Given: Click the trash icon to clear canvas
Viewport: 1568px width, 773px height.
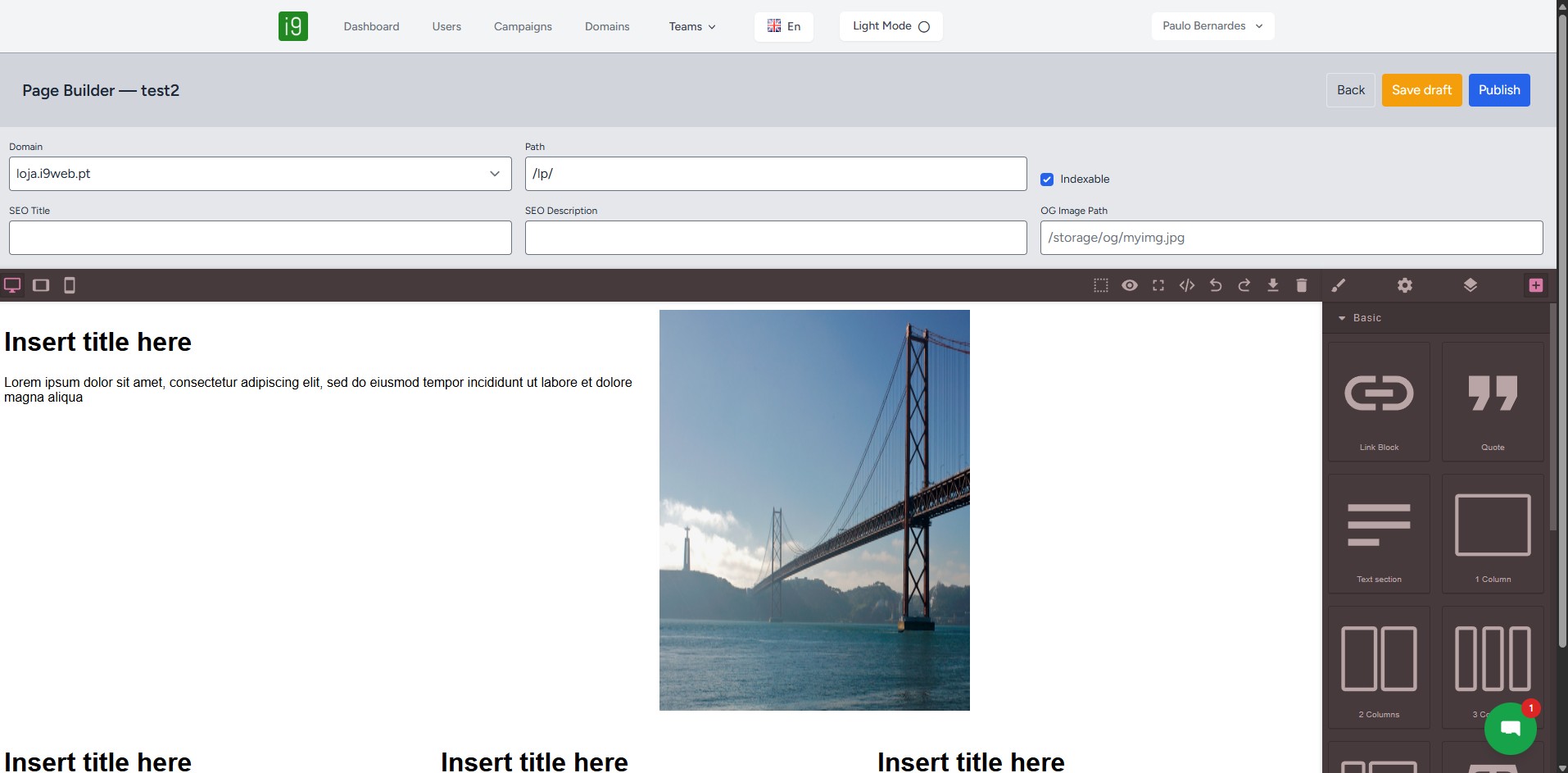Looking at the screenshot, I should click(x=1301, y=285).
